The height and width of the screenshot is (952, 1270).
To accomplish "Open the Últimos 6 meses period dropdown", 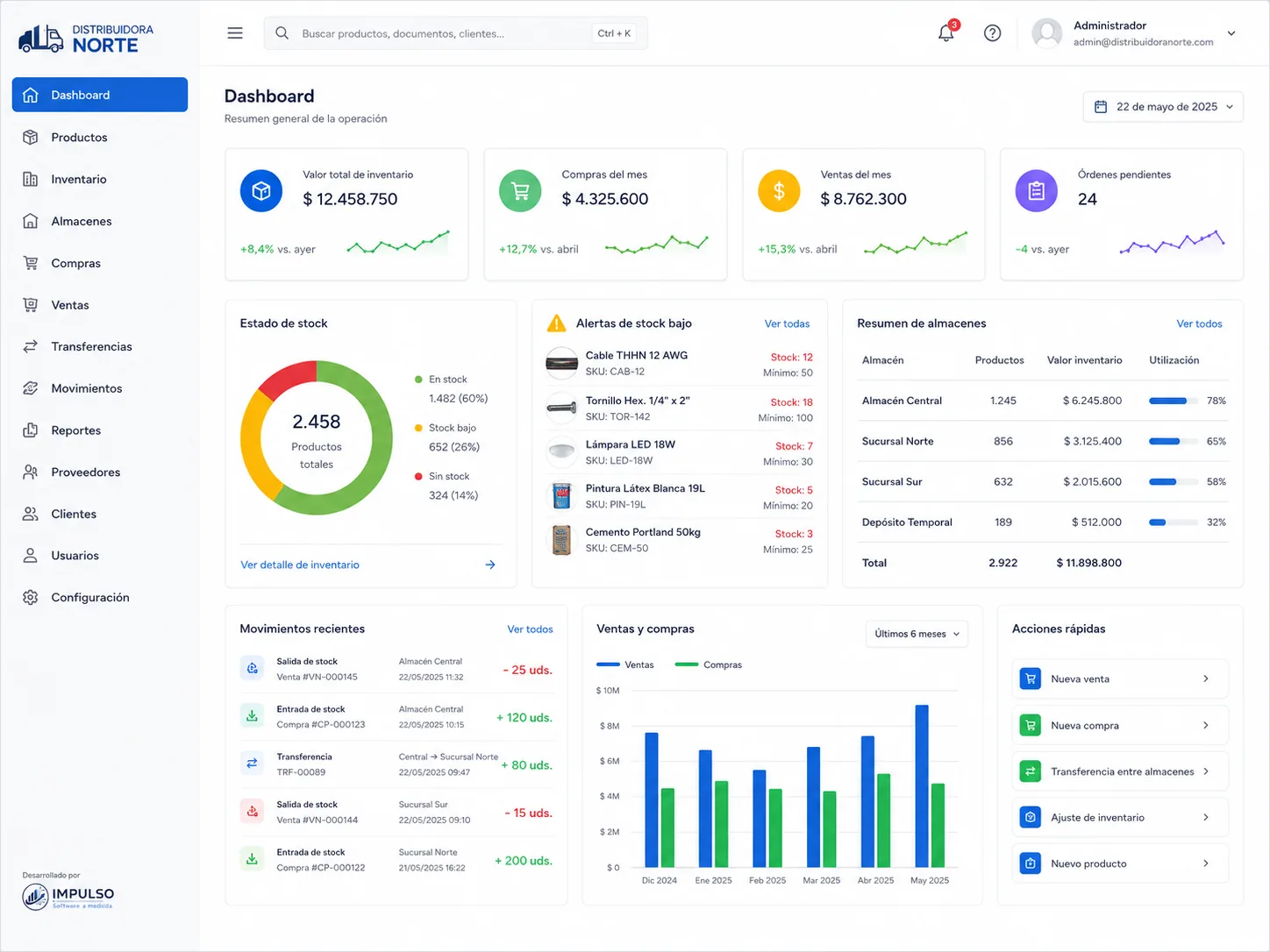I will pos(917,634).
